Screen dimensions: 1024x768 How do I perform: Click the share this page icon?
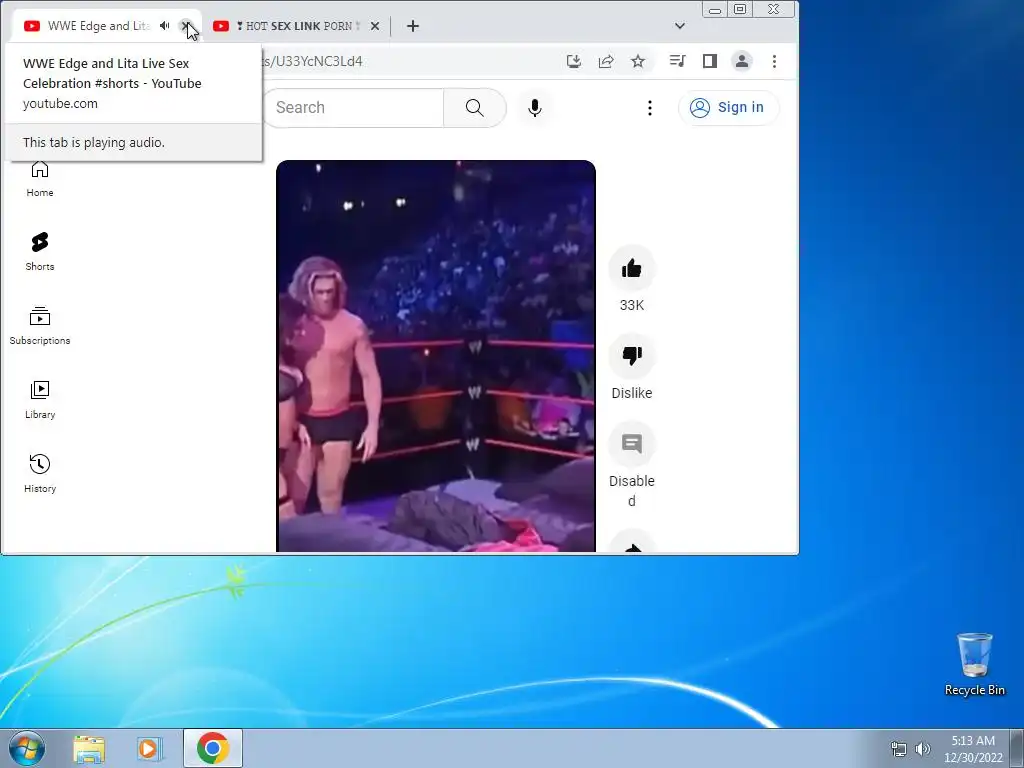(606, 61)
